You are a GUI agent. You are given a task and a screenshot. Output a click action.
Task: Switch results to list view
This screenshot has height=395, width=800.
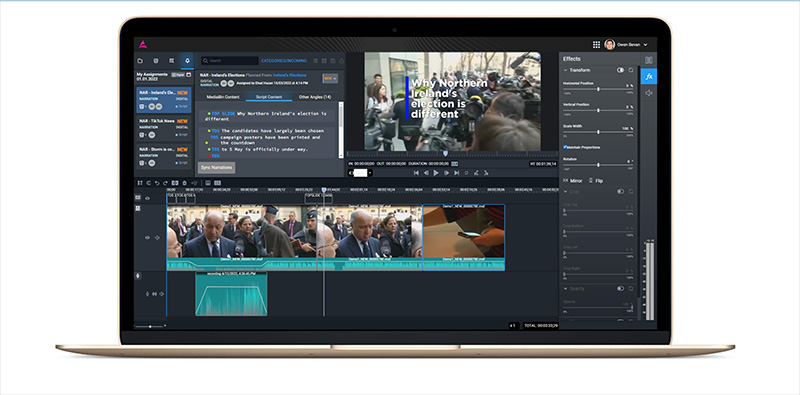click(x=315, y=60)
